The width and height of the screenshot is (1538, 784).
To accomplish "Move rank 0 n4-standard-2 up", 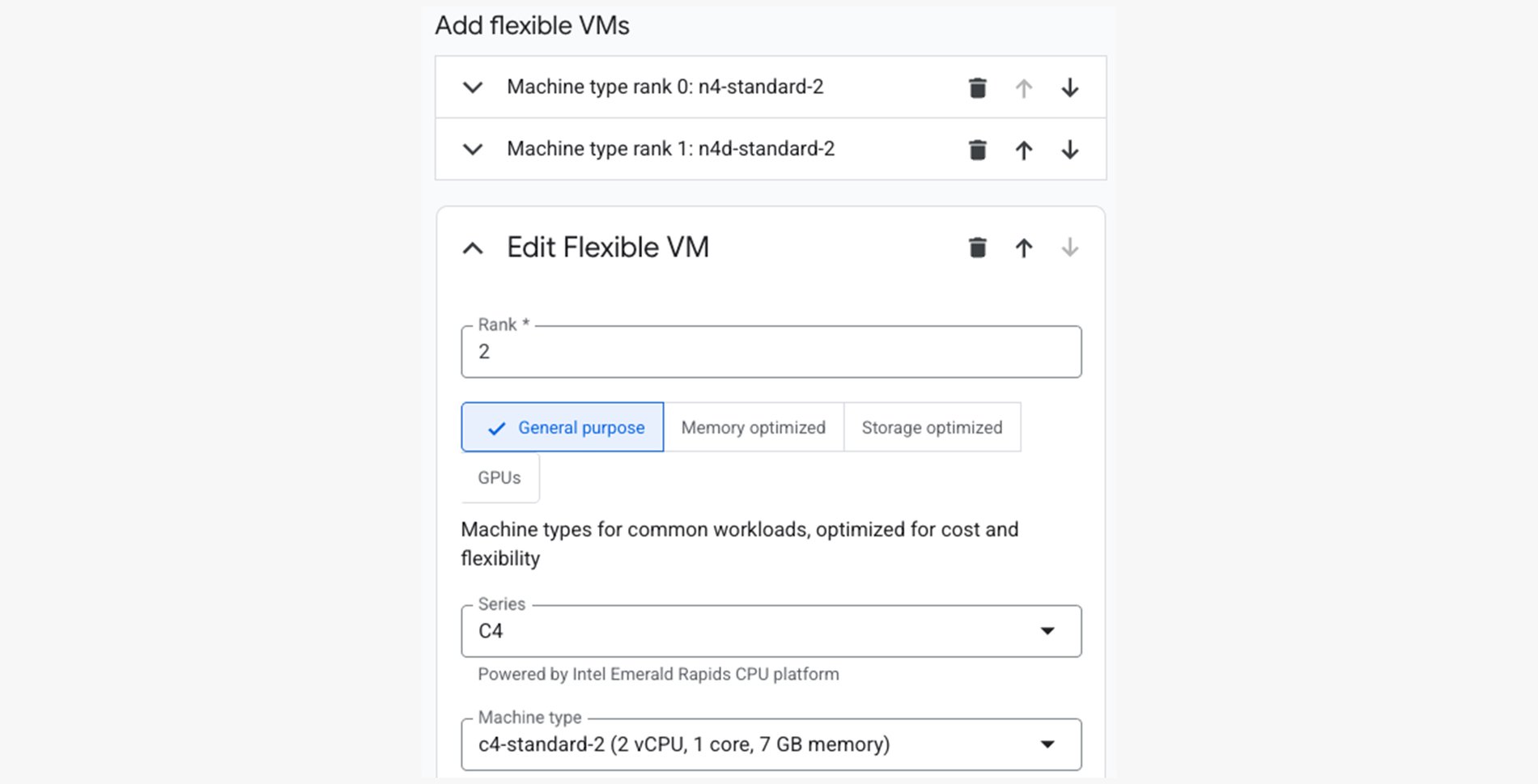I will click(x=1023, y=87).
